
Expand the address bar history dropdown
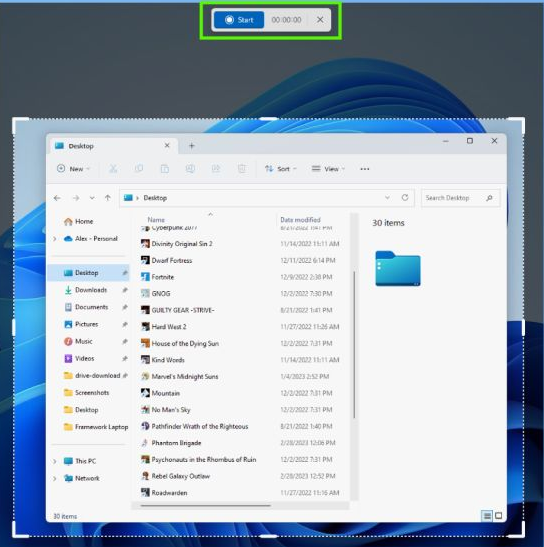[387, 198]
